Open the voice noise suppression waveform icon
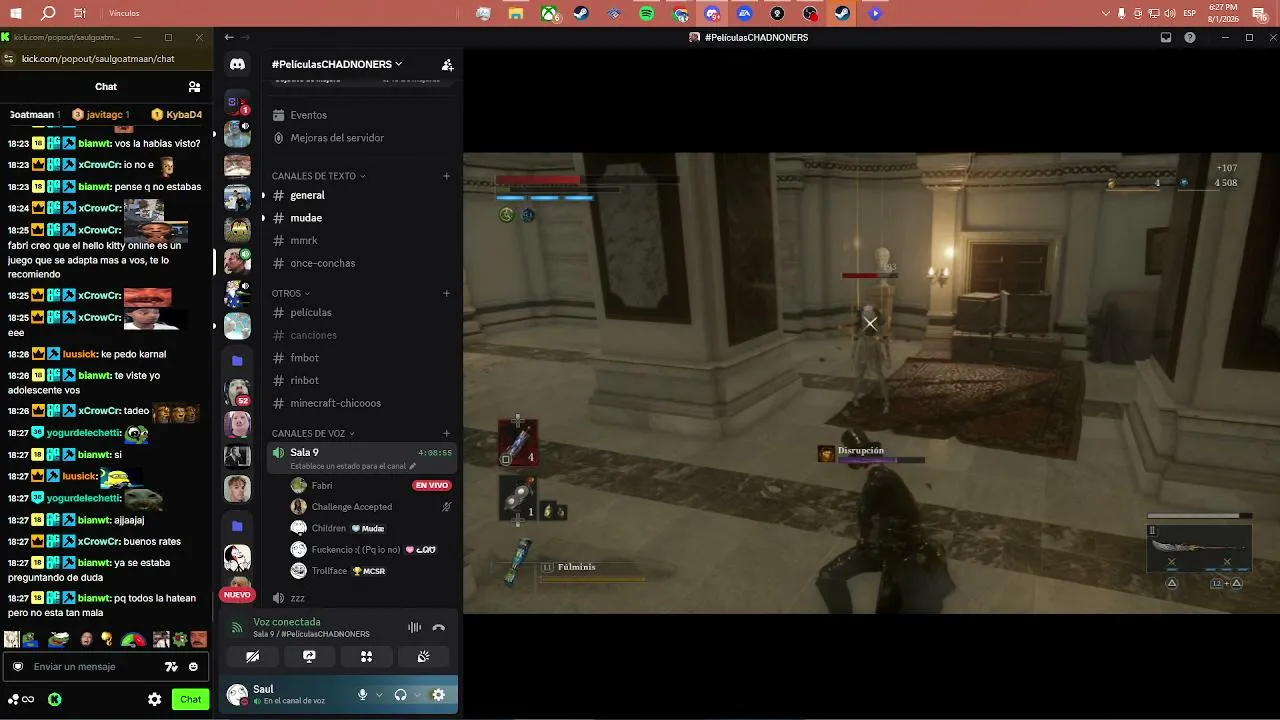Viewport: 1280px width, 720px height. click(414, 628)
